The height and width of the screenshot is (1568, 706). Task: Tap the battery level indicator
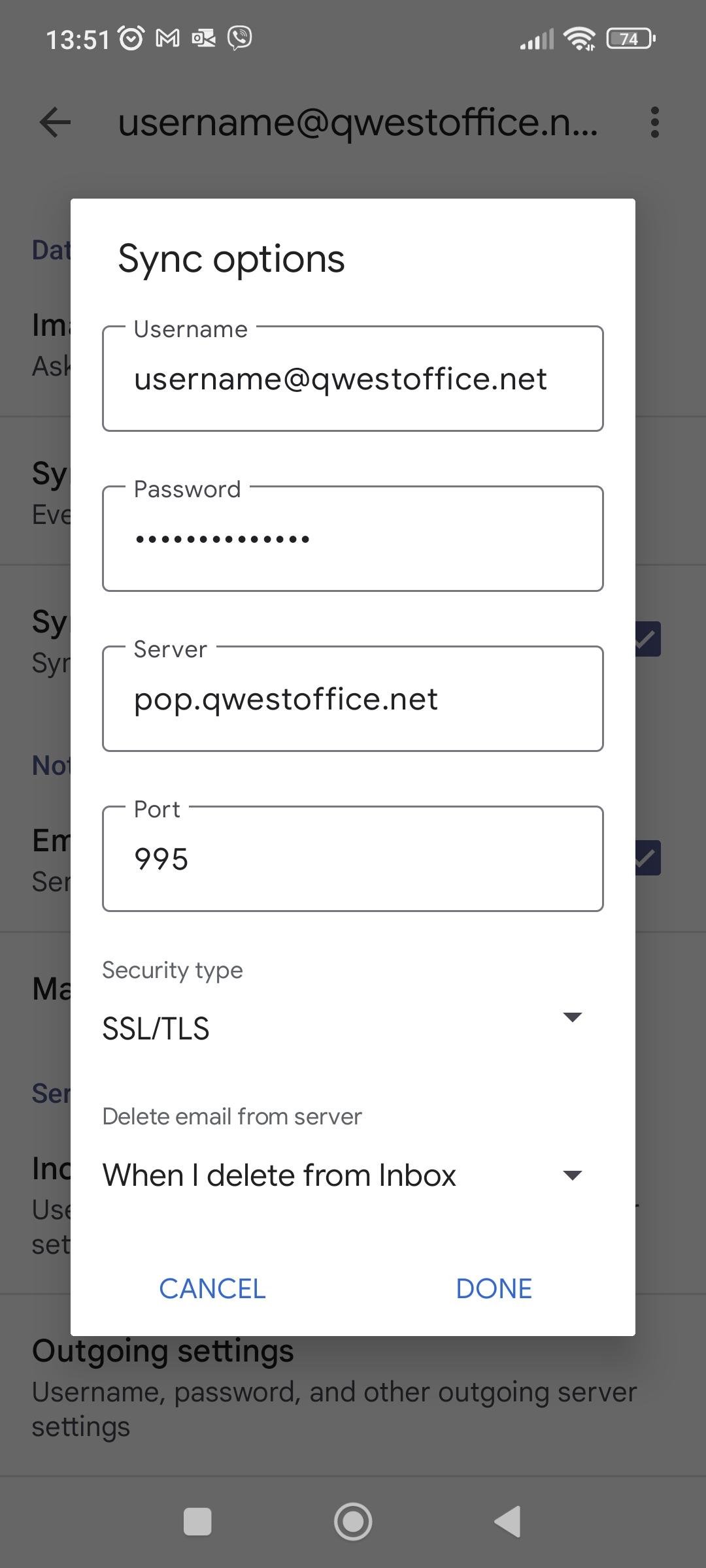coord(630,39)
